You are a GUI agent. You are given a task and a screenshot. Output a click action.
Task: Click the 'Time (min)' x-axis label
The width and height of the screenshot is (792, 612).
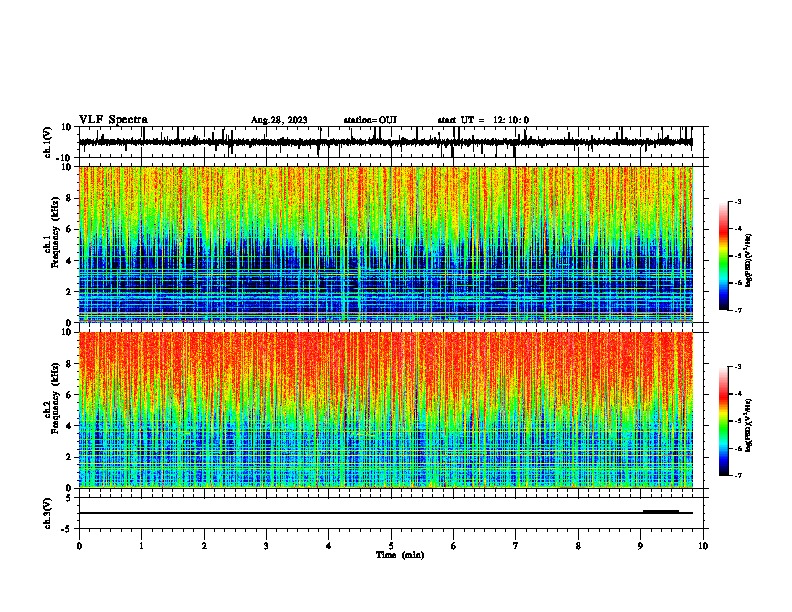(x=400, y=555)
